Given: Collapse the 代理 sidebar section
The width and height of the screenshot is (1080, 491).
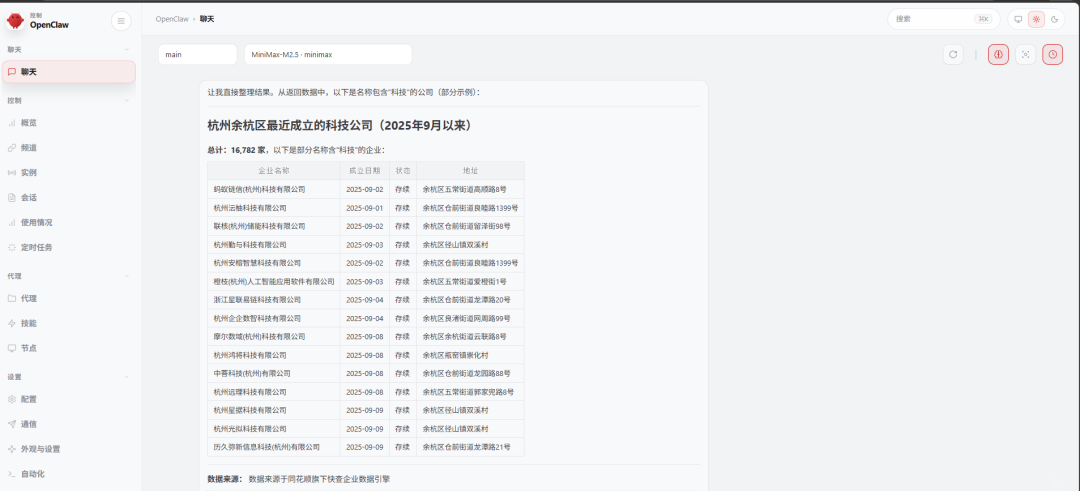Looking at the screenshot, I should click(x=127, y=276).
